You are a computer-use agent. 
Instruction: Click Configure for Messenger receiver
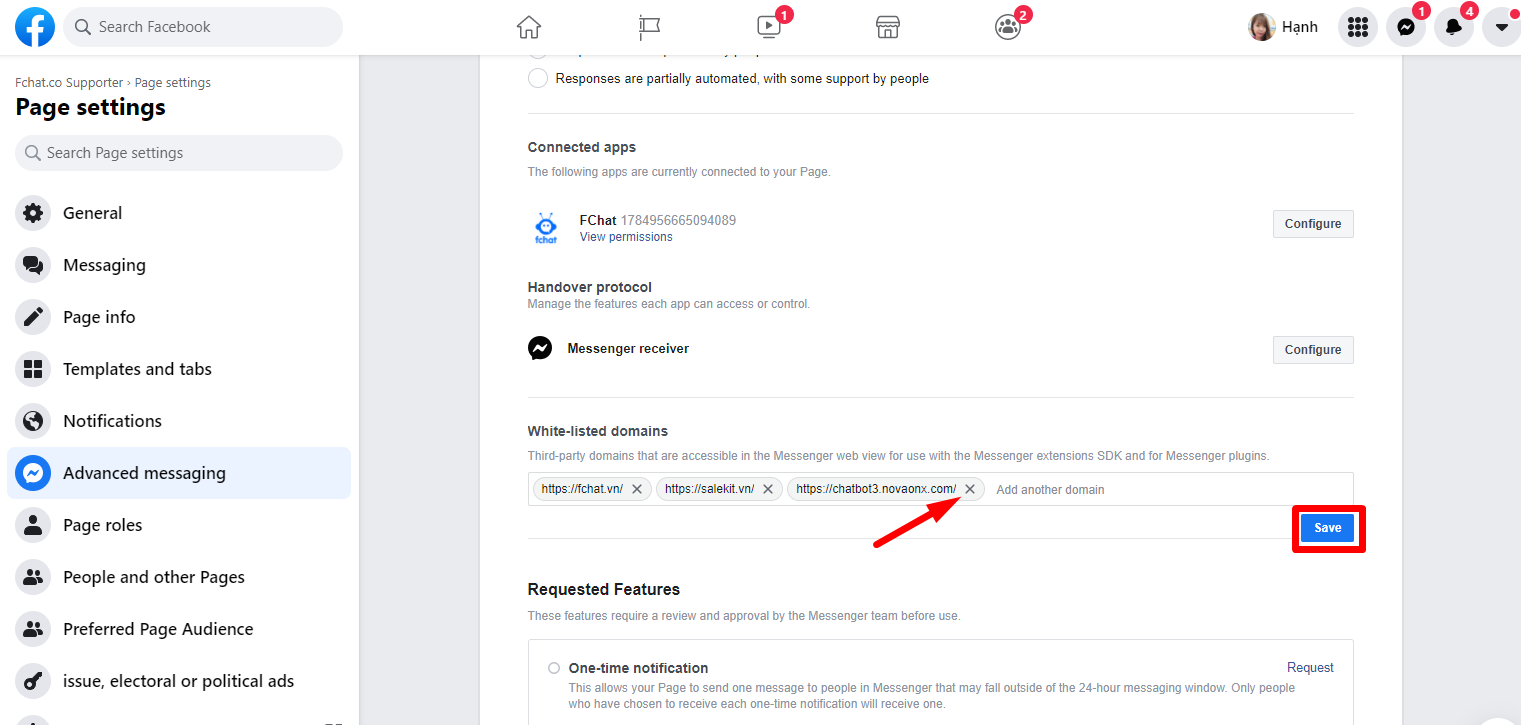click(x=1313, y=350)
